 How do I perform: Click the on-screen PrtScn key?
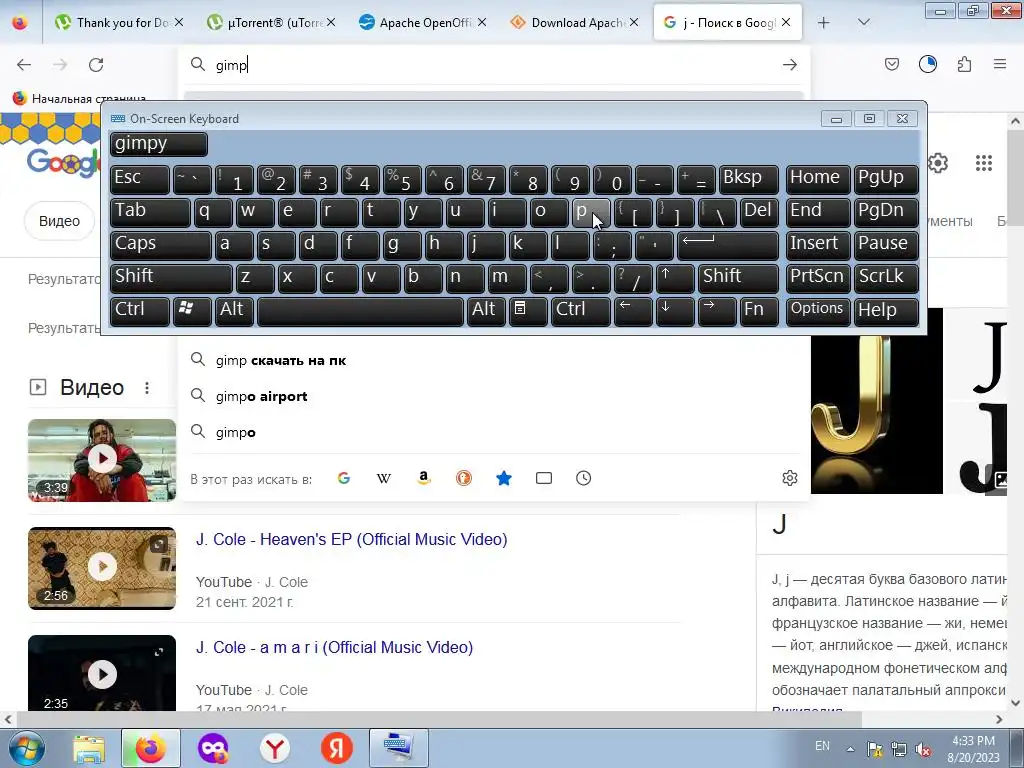click(x=818, y=278)
